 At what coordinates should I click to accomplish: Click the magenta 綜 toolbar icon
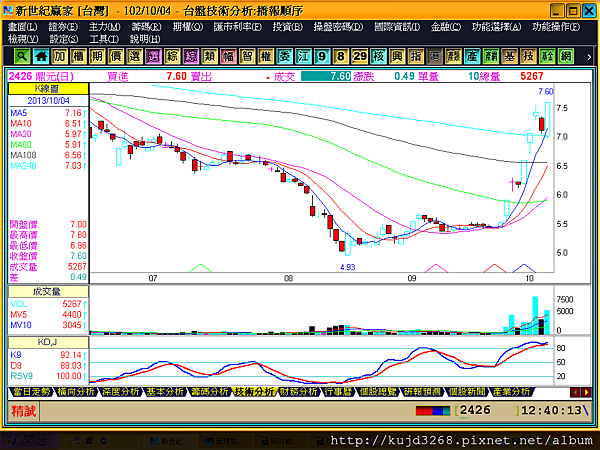point(191,57)
